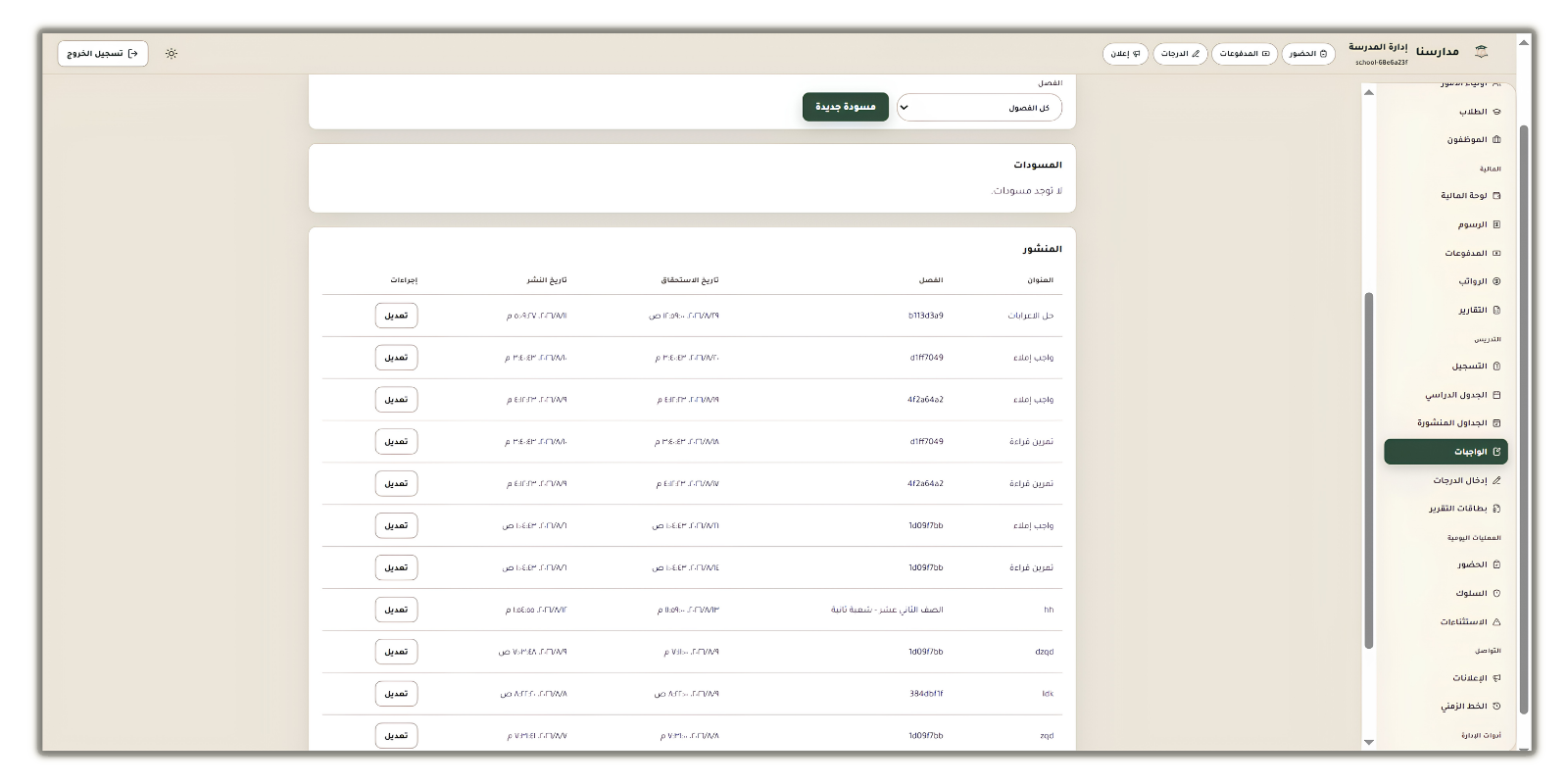Viewport: 1568px width, 784px height.
Task: Open إعلان announcement quick action
Action: pos(1125,54)
